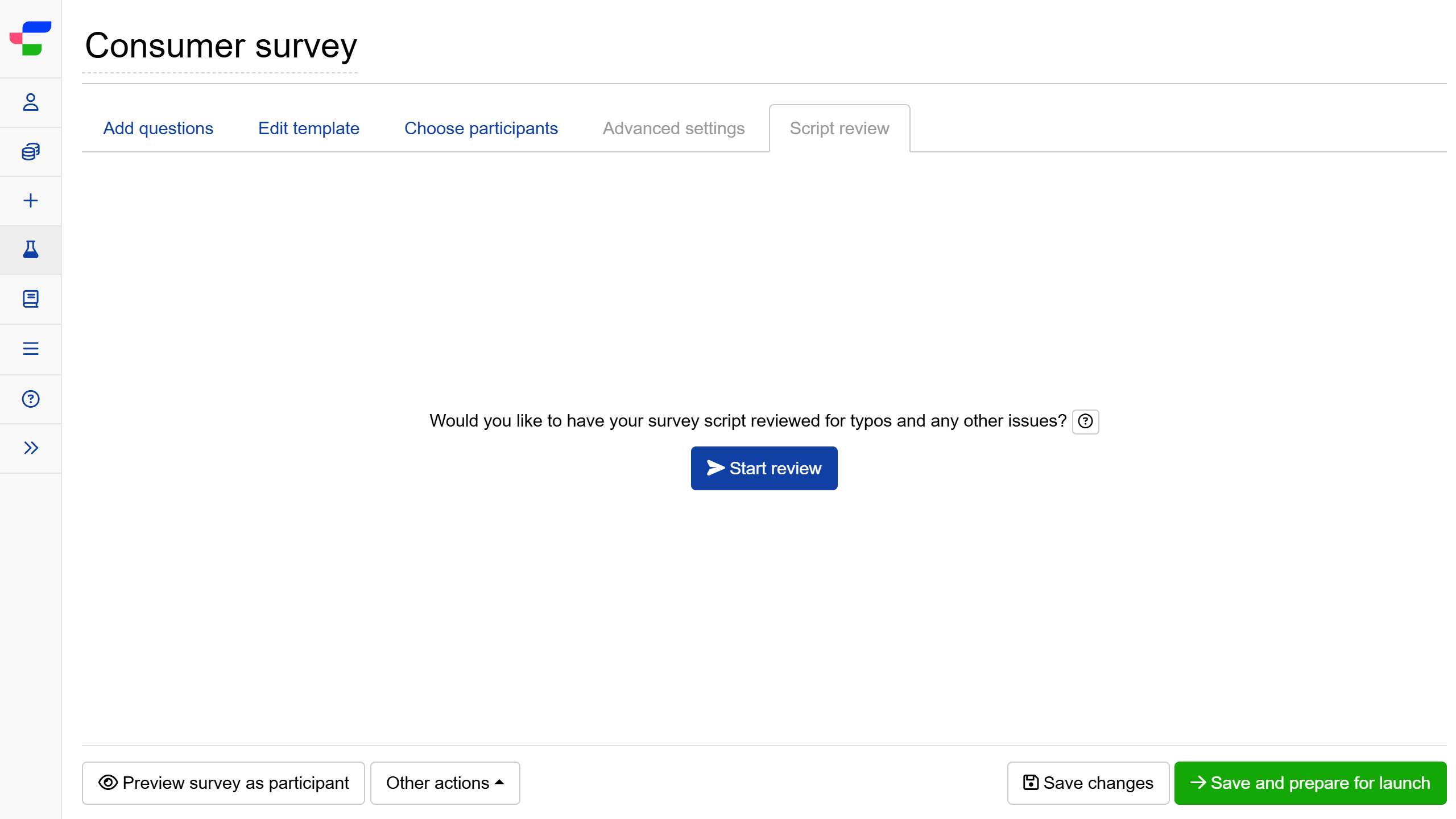Open the user account sidebar icon
This screenshot has width=1456, height=819.
31,102
